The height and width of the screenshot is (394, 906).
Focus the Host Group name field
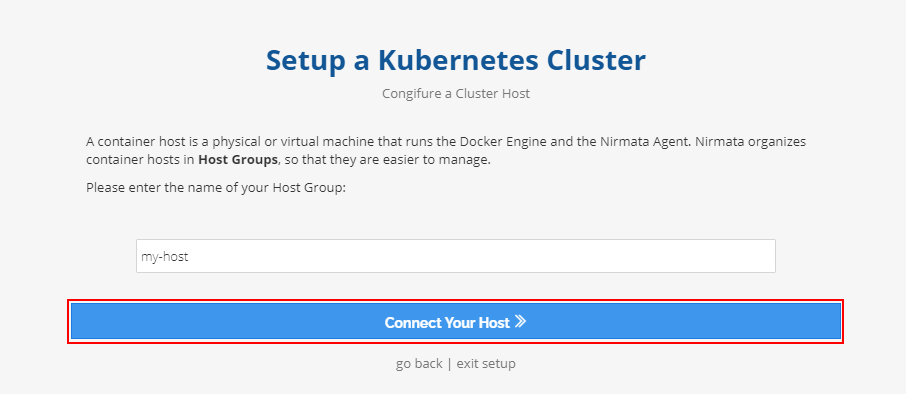(455, 256)
